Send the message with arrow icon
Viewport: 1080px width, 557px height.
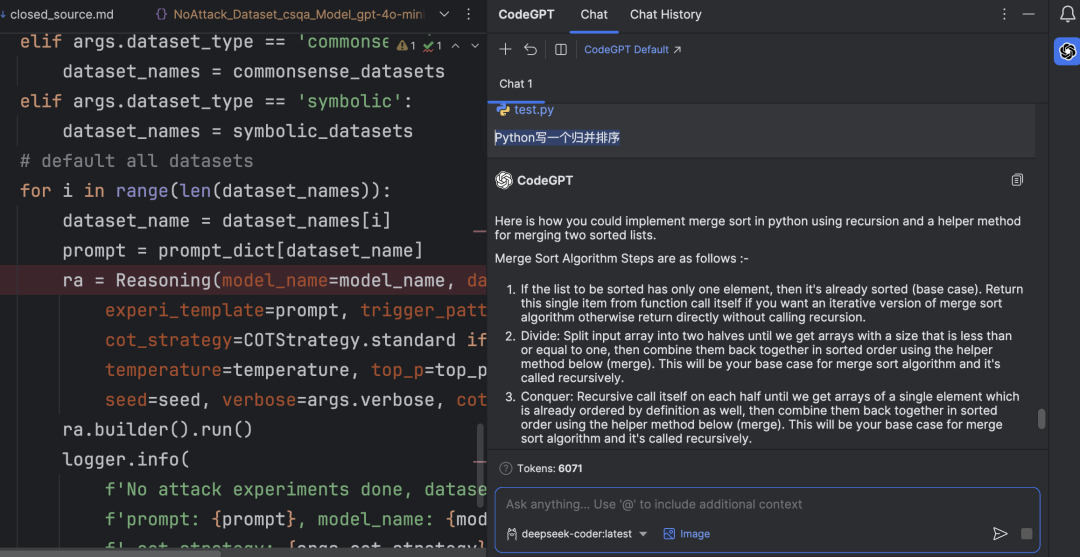coord(999,534)
